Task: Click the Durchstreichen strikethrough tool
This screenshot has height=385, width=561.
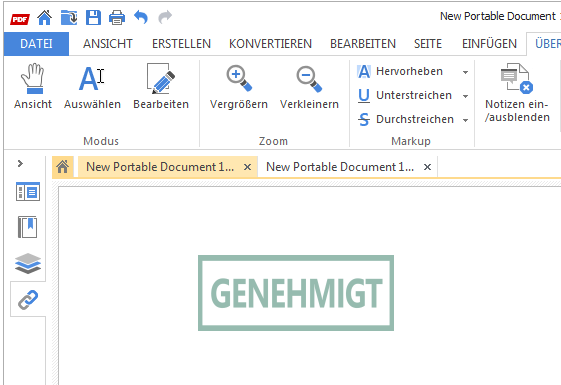Action: 406,119
